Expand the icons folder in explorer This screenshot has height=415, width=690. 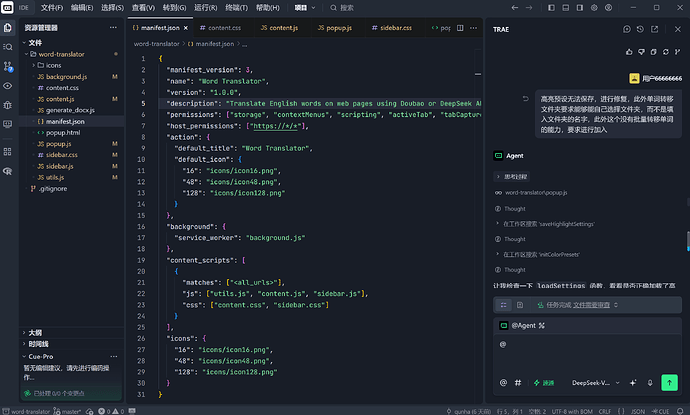(x=49, y=66)
